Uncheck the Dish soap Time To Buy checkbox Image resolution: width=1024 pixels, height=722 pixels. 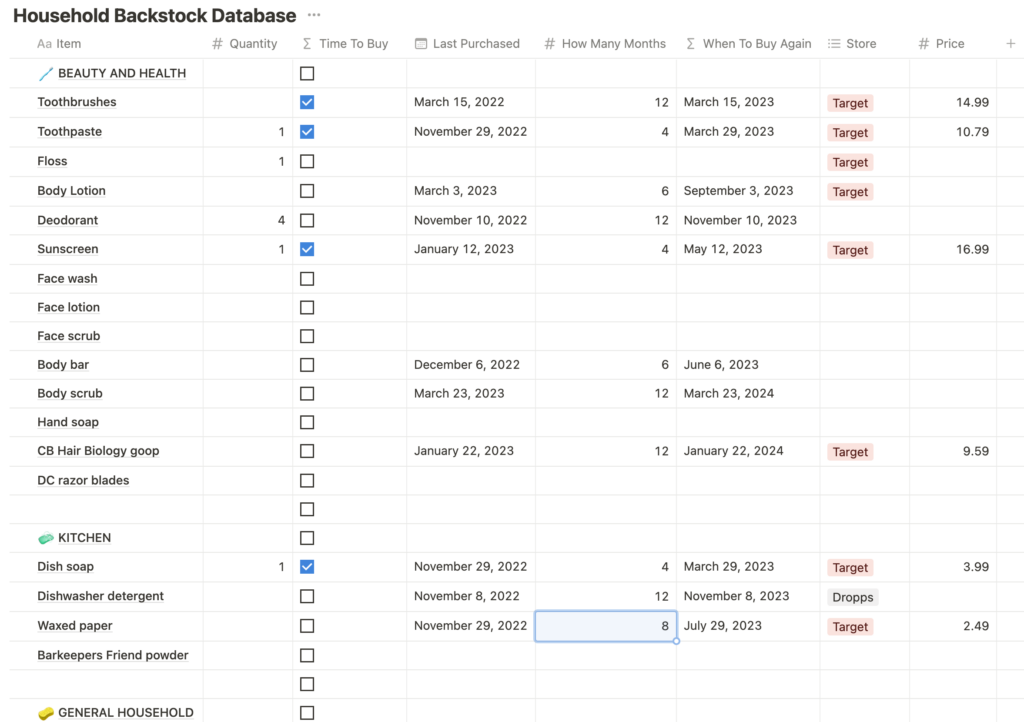(307, 567)
